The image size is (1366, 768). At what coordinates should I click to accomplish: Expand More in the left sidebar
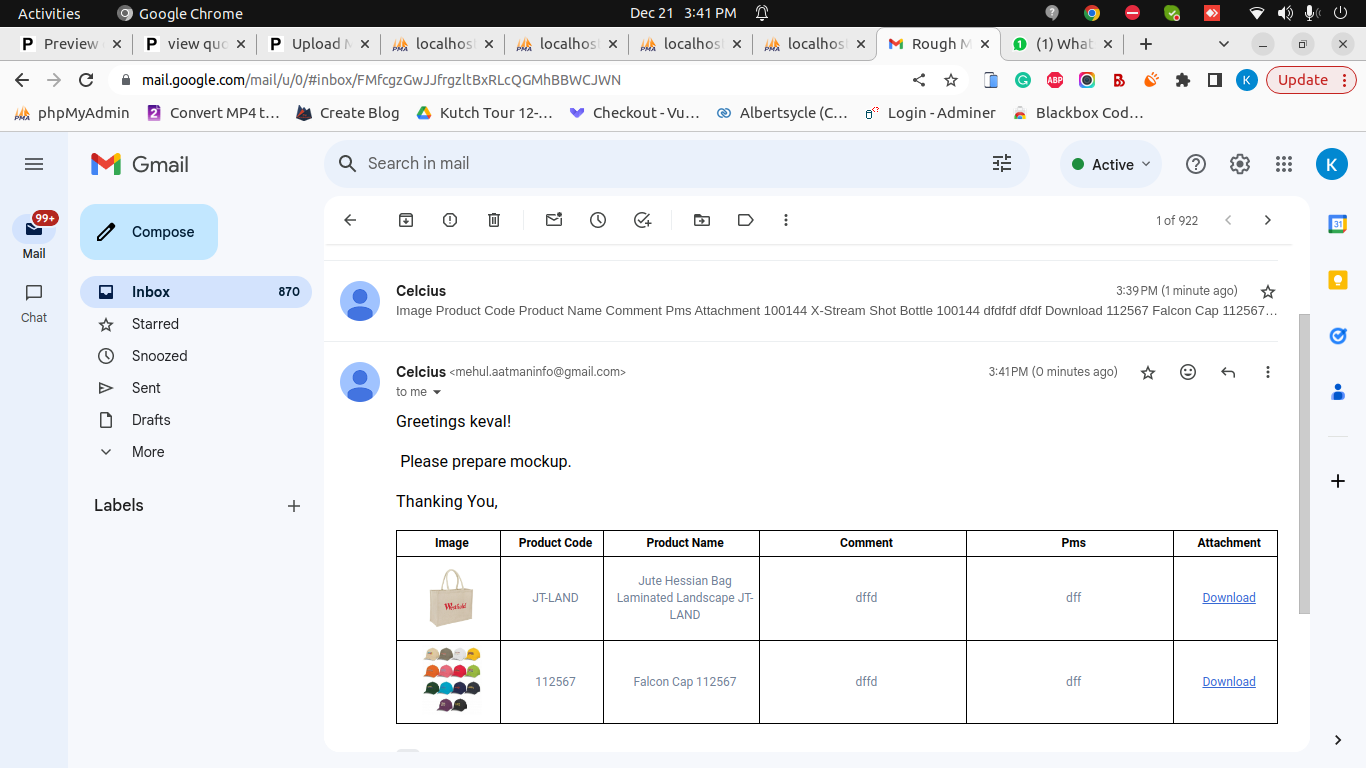(x=148, y=452)
